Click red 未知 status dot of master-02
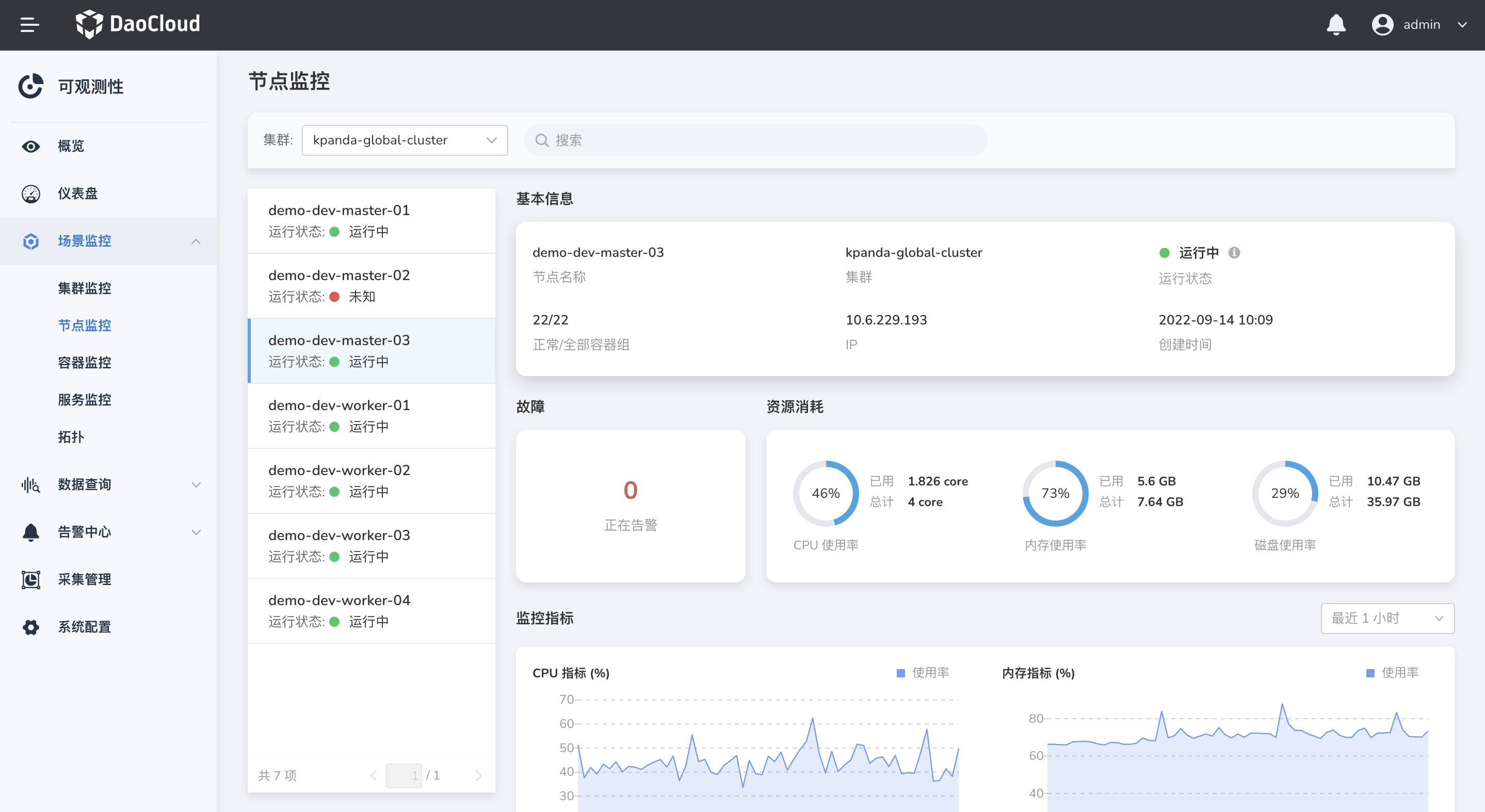The height and width of the screenshot is (812, 1485). (334, 297)
